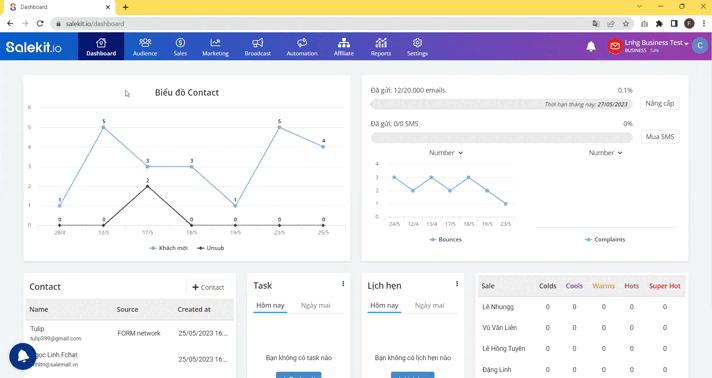Click the share page icon in address bar
Screen dimensions: 712x378
point(611,24)
